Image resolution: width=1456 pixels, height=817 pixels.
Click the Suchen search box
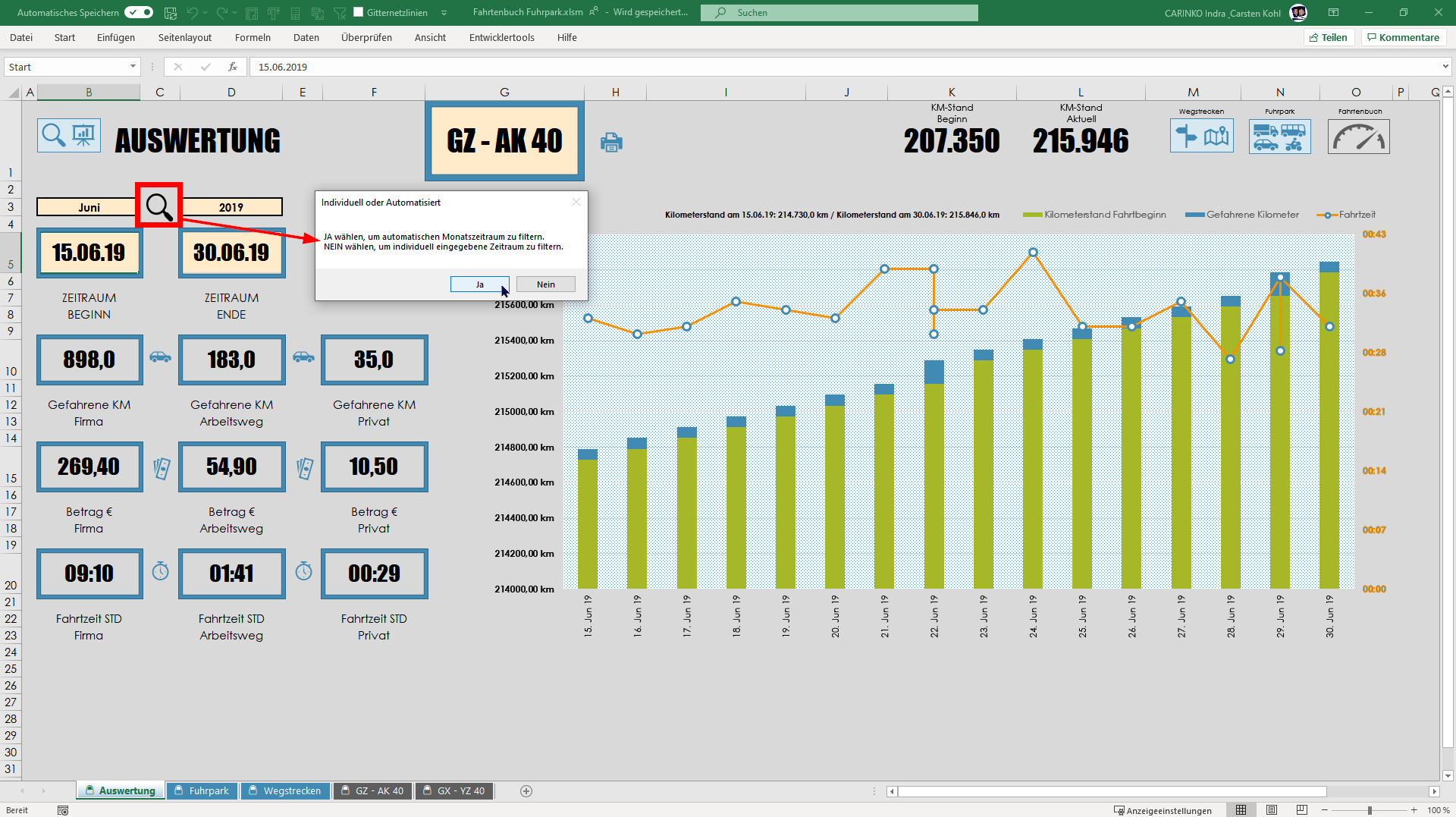839,12
